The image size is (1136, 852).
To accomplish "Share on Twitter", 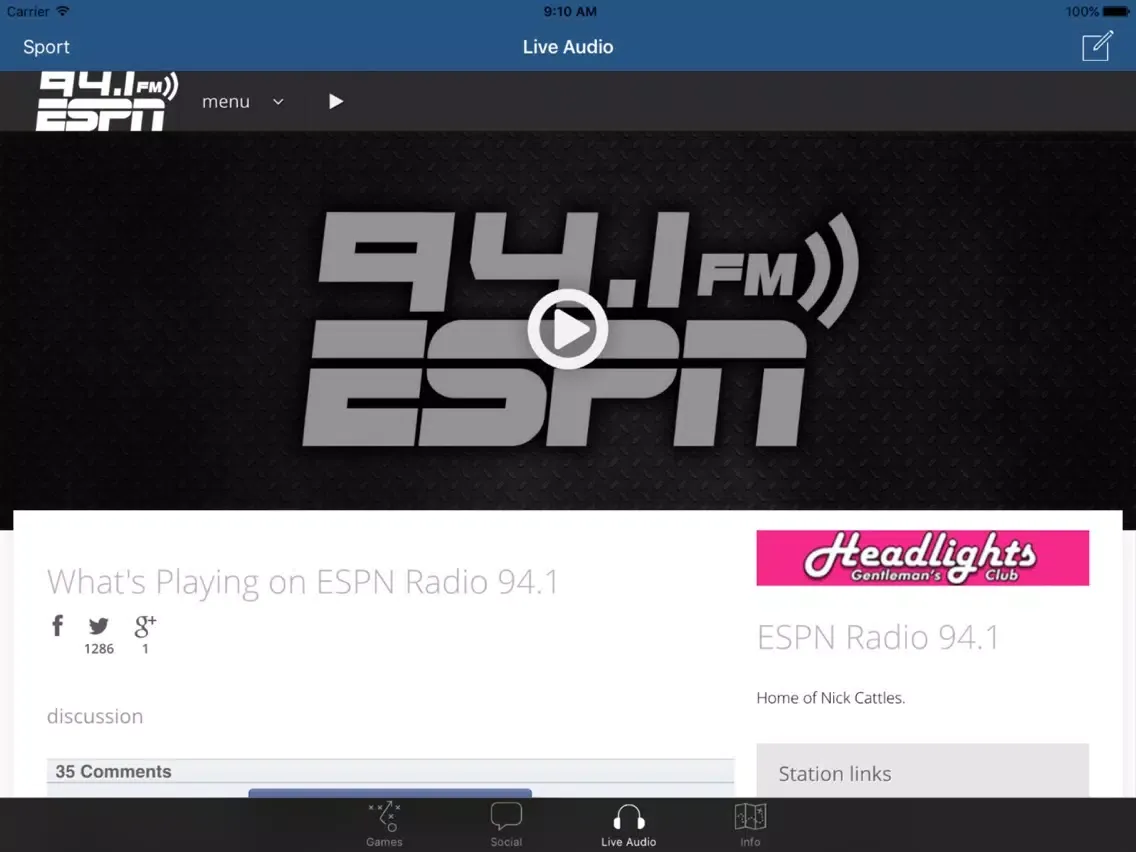I will click(99, 625).
